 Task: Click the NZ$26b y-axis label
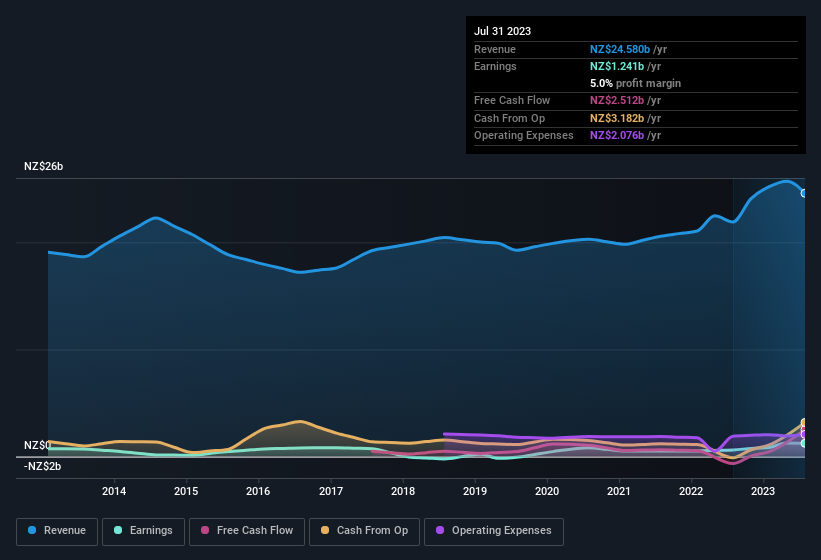point(43,166)
